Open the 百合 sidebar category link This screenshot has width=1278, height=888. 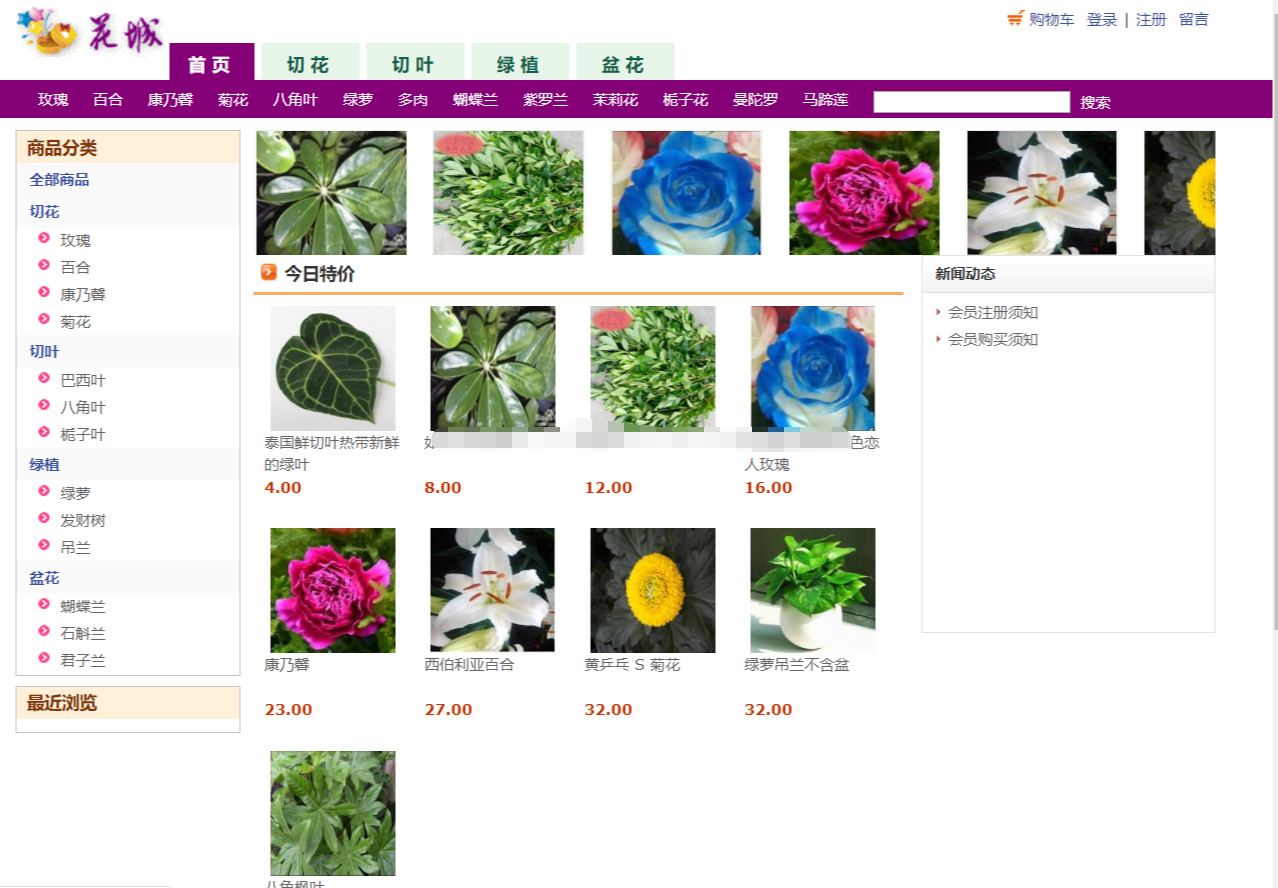click(x=75, y=268)
